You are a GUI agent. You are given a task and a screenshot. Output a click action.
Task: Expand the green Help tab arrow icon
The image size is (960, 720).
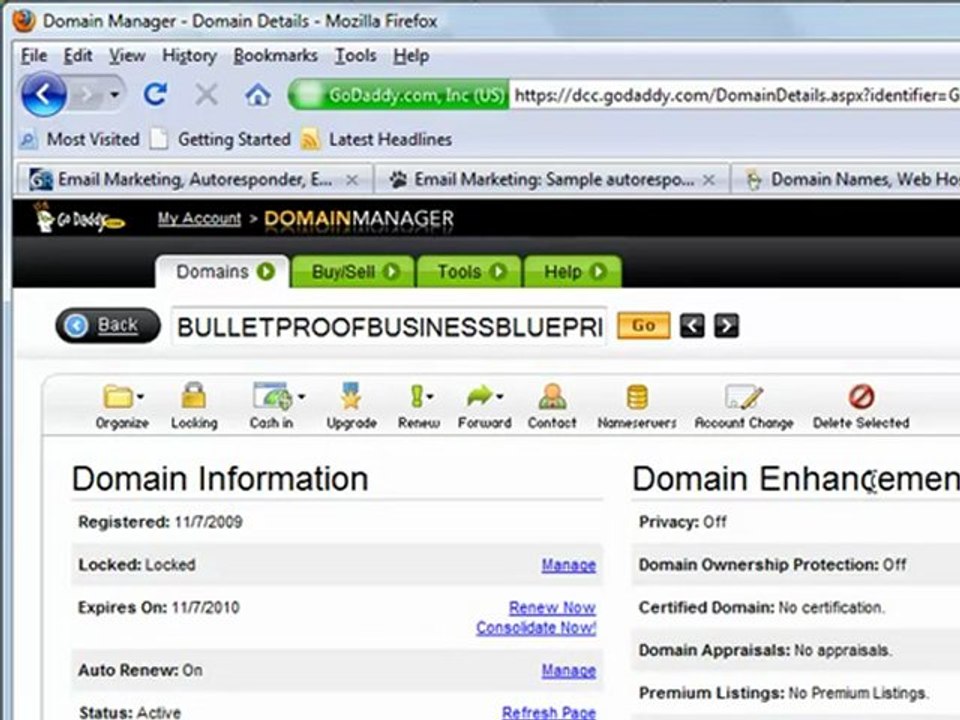598,272
